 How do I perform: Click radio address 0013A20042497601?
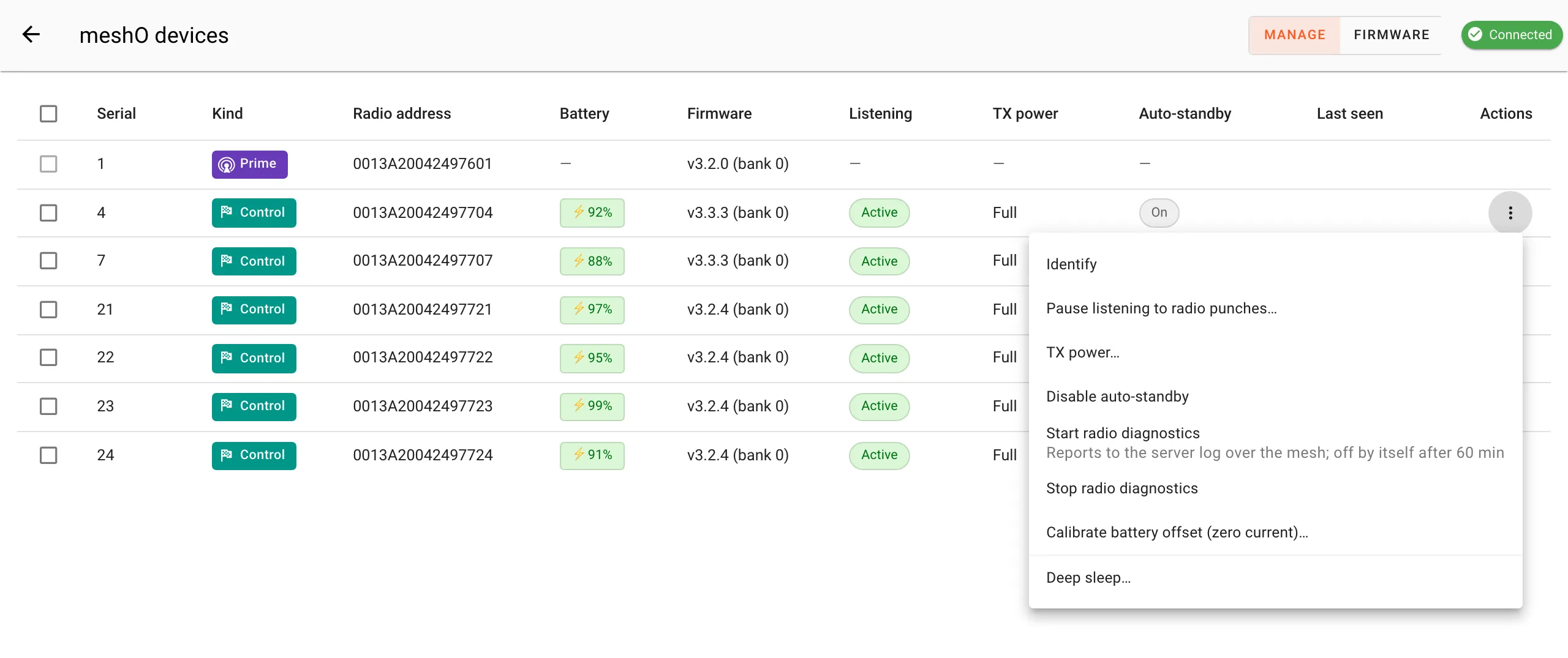click(423, 164)
